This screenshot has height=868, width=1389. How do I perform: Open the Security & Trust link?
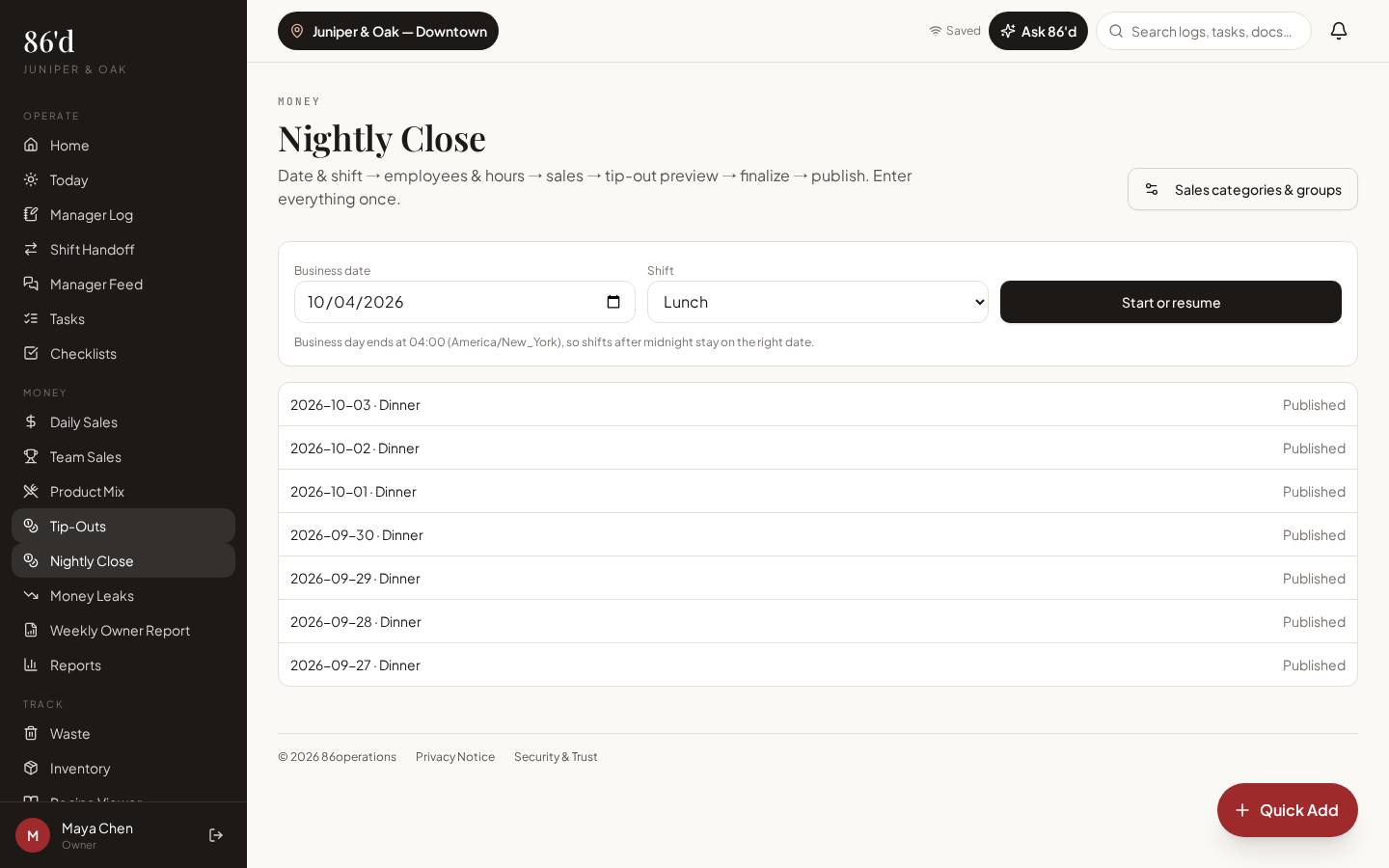556,757
